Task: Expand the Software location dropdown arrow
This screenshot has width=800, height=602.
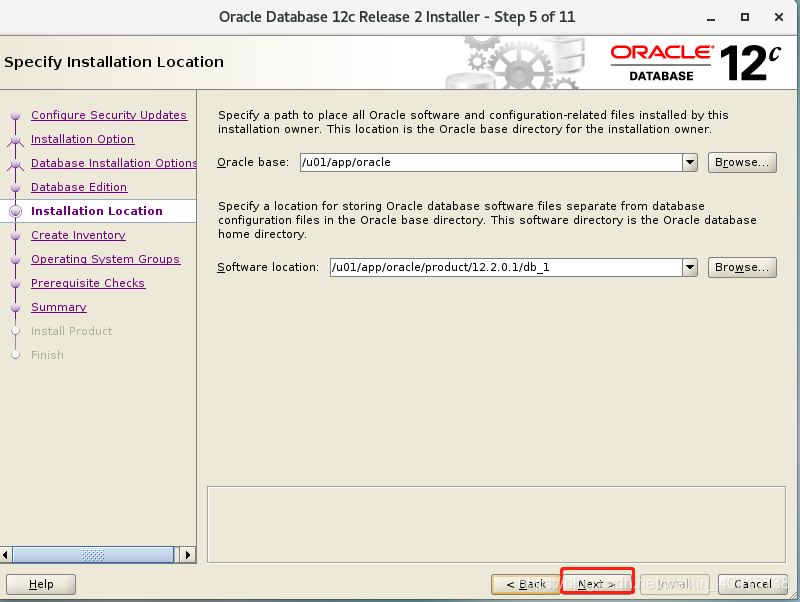Action: point(690,267)
